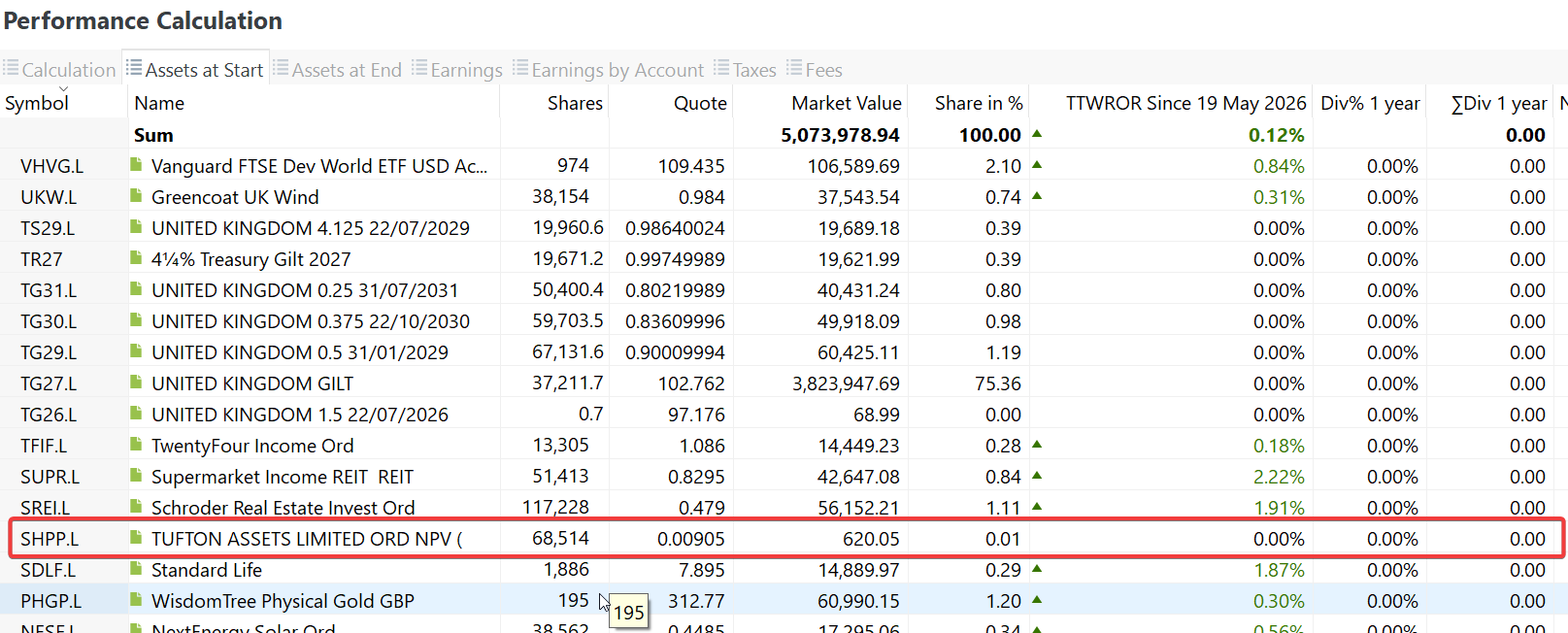Click security icon beside TUFTON ASSETS LIMITED
The image size is (1568, 633).
137,538
